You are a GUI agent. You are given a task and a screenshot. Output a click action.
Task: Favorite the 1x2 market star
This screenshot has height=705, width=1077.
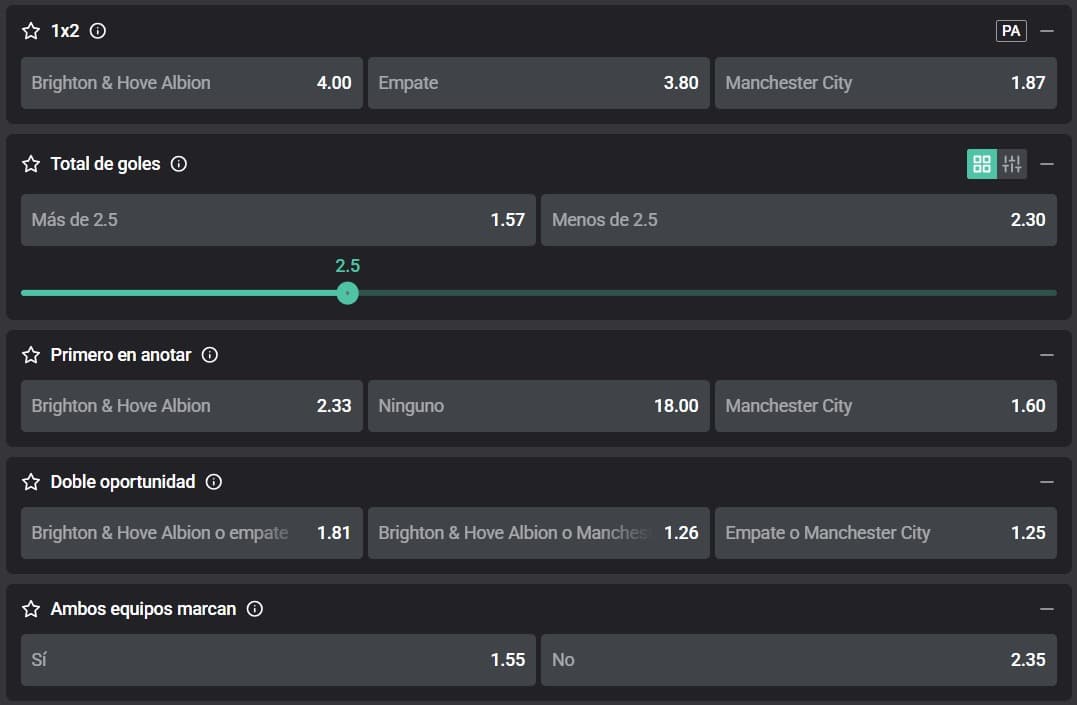31,31
